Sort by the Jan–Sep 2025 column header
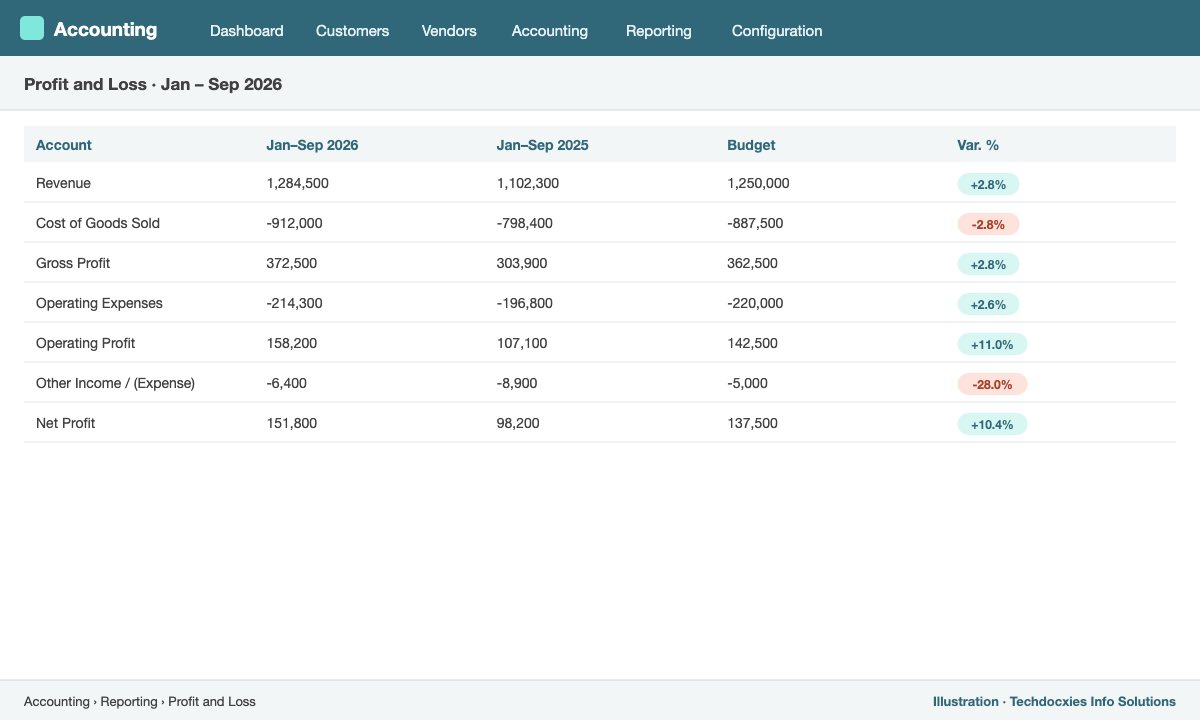Image resolution: width=1200 pixels, height=720 pixels. coord(543,145)
